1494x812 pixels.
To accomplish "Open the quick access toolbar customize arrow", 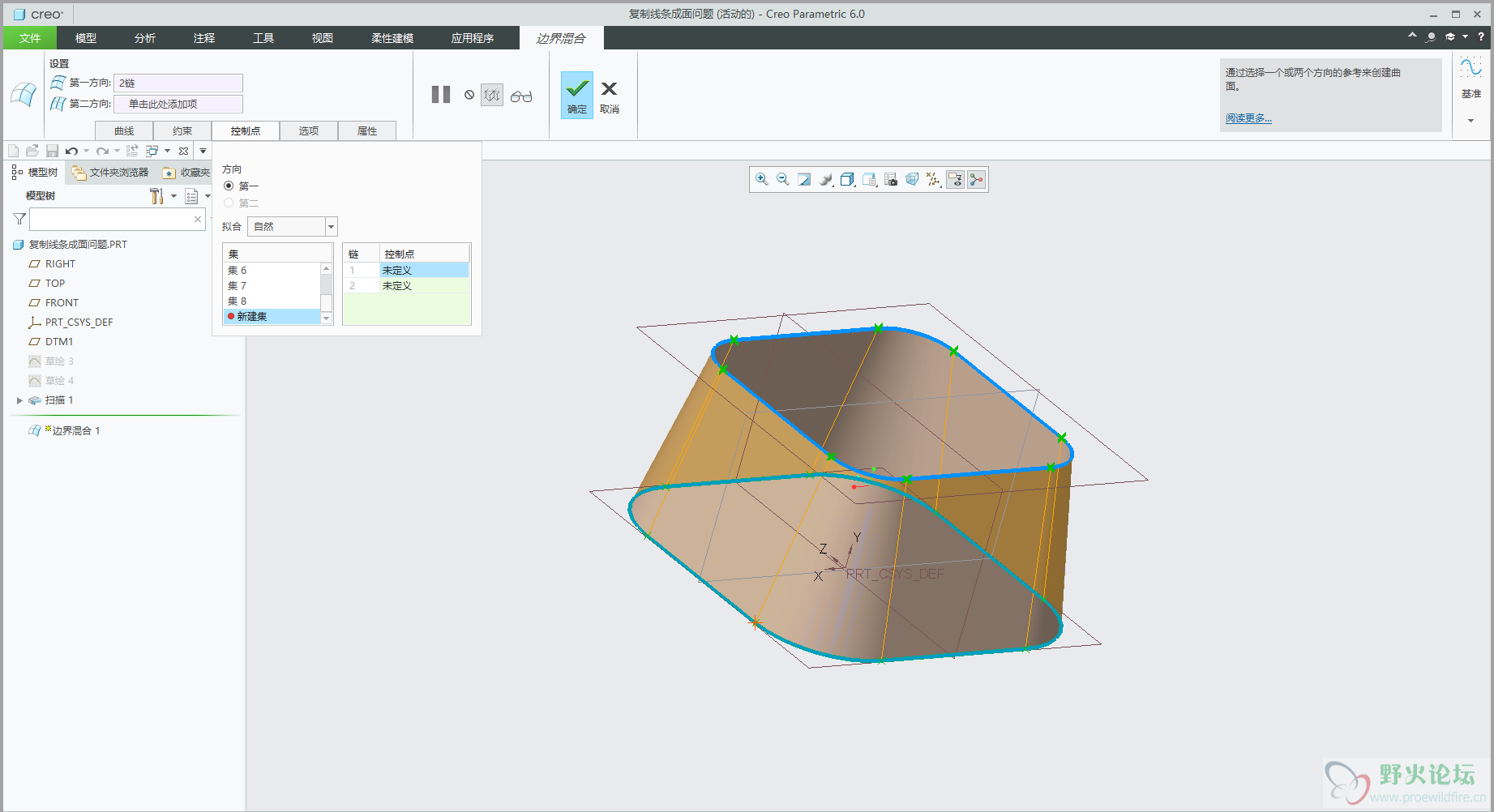I will point(203,151).
